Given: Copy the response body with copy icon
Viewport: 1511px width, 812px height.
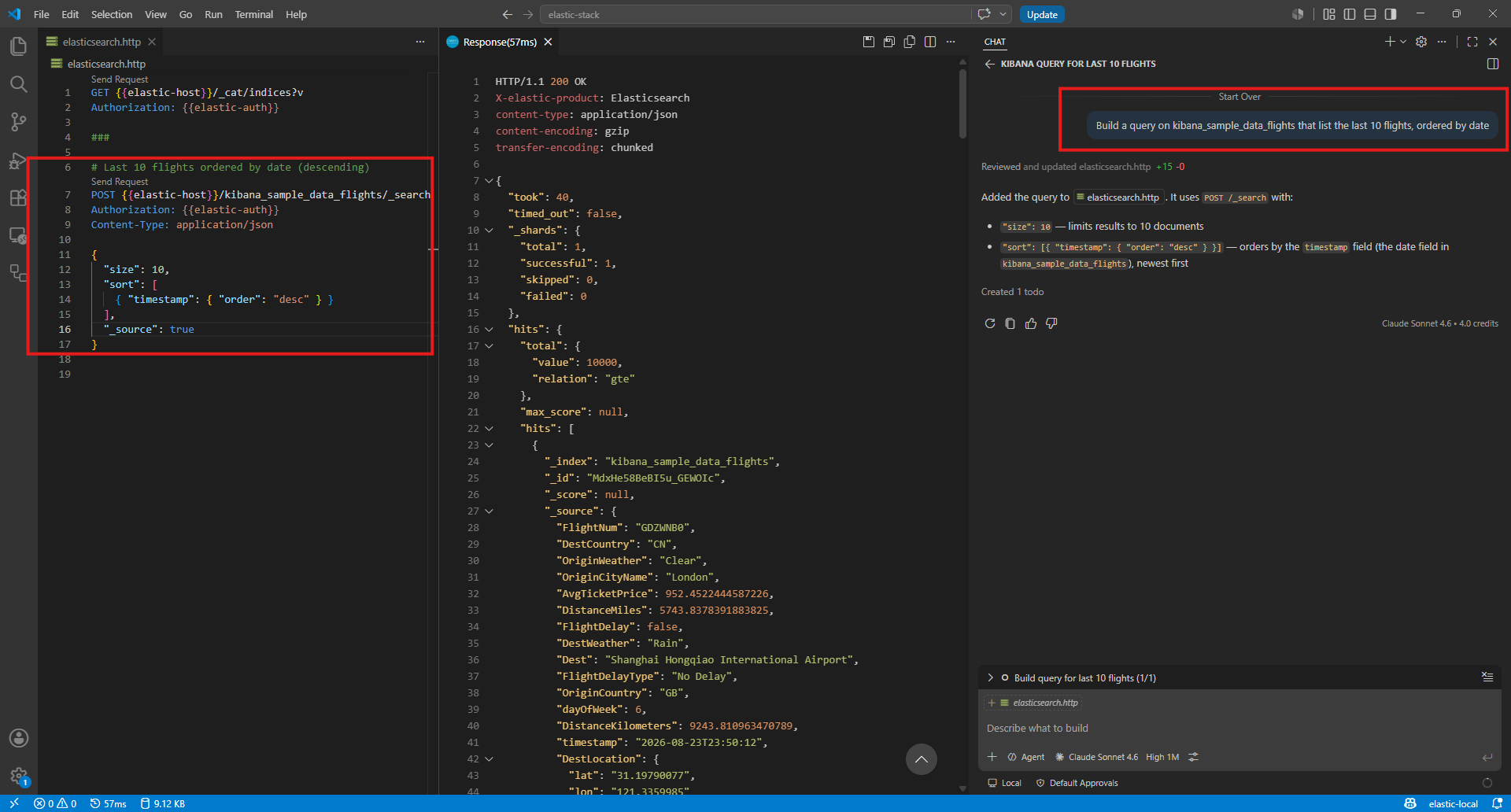Looking at the screenshot, I should coord(910,42).
